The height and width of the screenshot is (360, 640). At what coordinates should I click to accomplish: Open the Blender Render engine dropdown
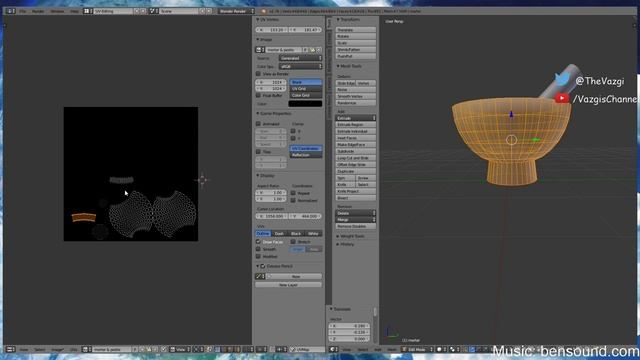pyautogui.click(x=236, y=11)
